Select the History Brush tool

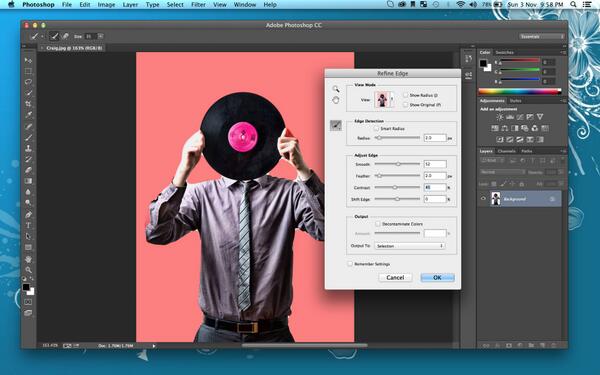pos(28,159)
